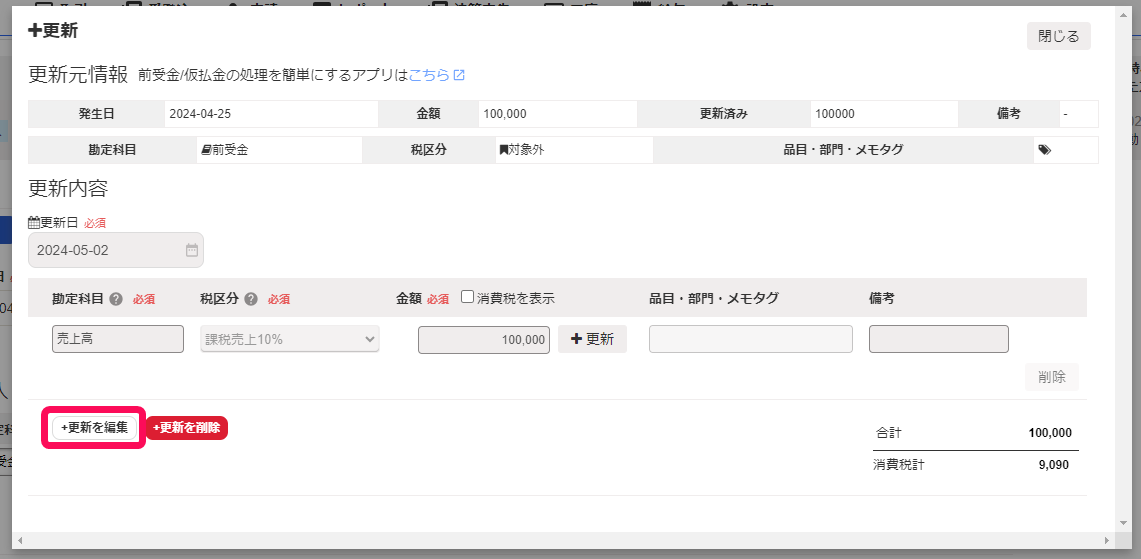Click the 合計 value 100,000
The height and width of the screenshot is (559, 1141).
tap(1050, 432)
